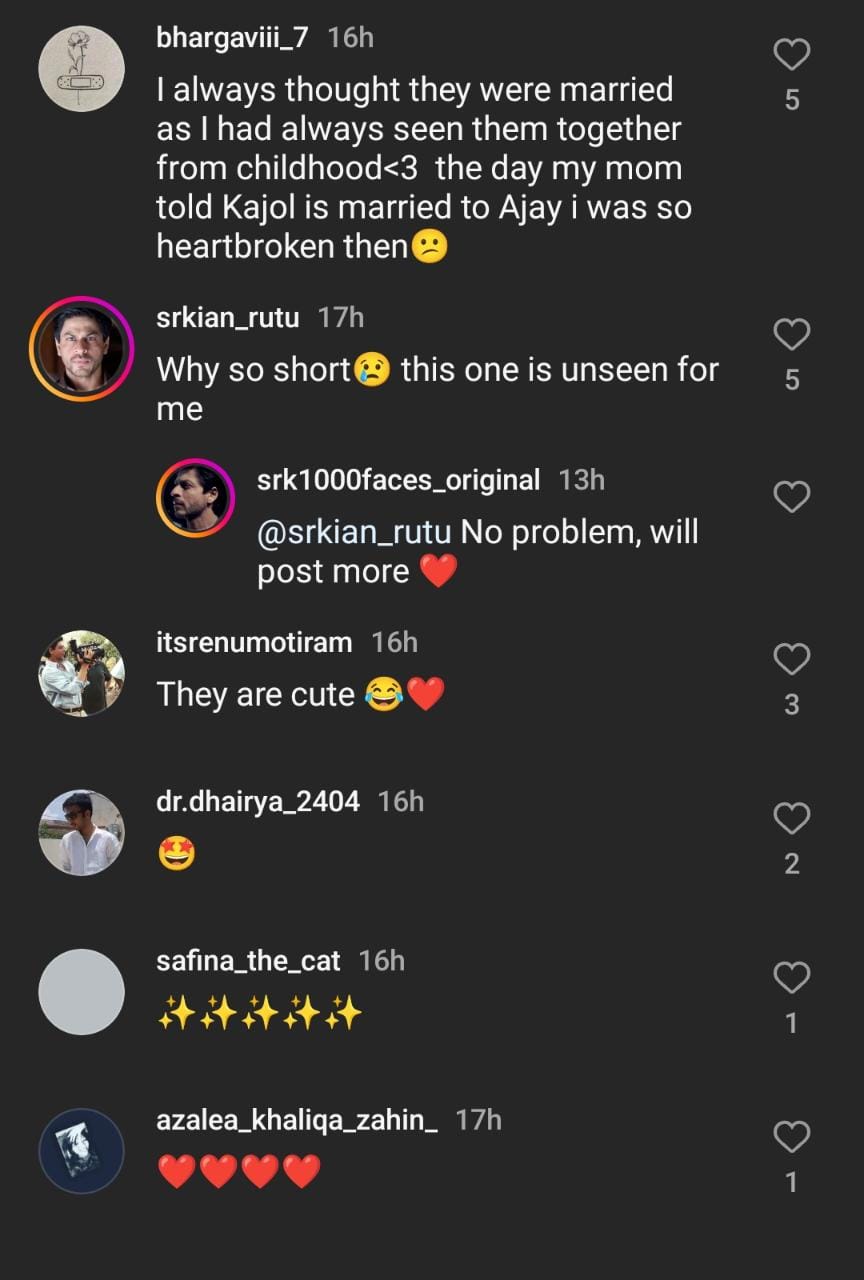Open bhargaviii_7's profile picture
Image resolution: width=864 pixels, height=1280 pixels.
pos(81,69)
